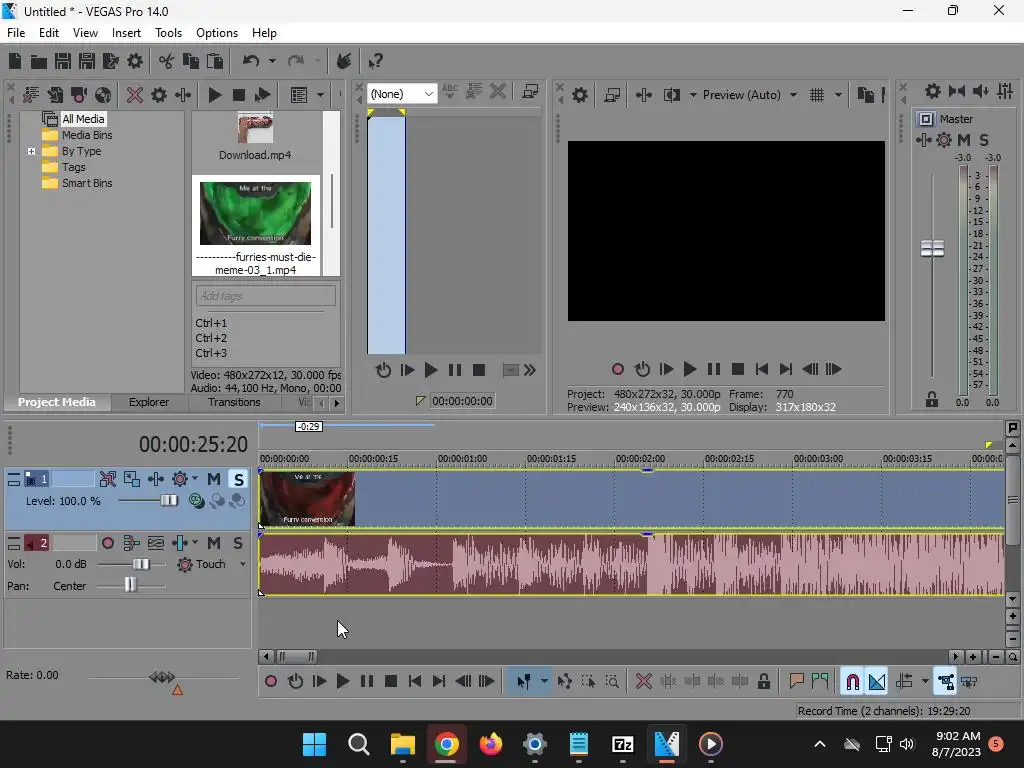
Task: Stop playback in timeline transport bar
Action: pyautogui.click(x=391, y=682)
